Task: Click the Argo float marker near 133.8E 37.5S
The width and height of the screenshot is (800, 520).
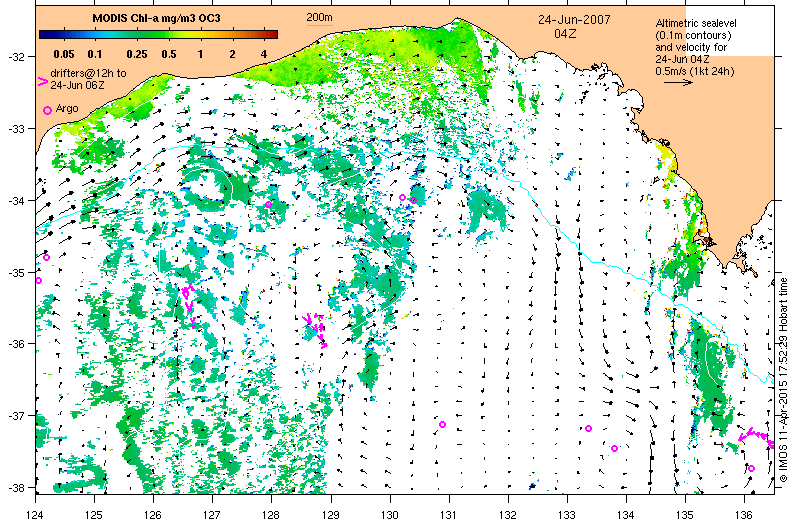Action: tap(614, 449)
